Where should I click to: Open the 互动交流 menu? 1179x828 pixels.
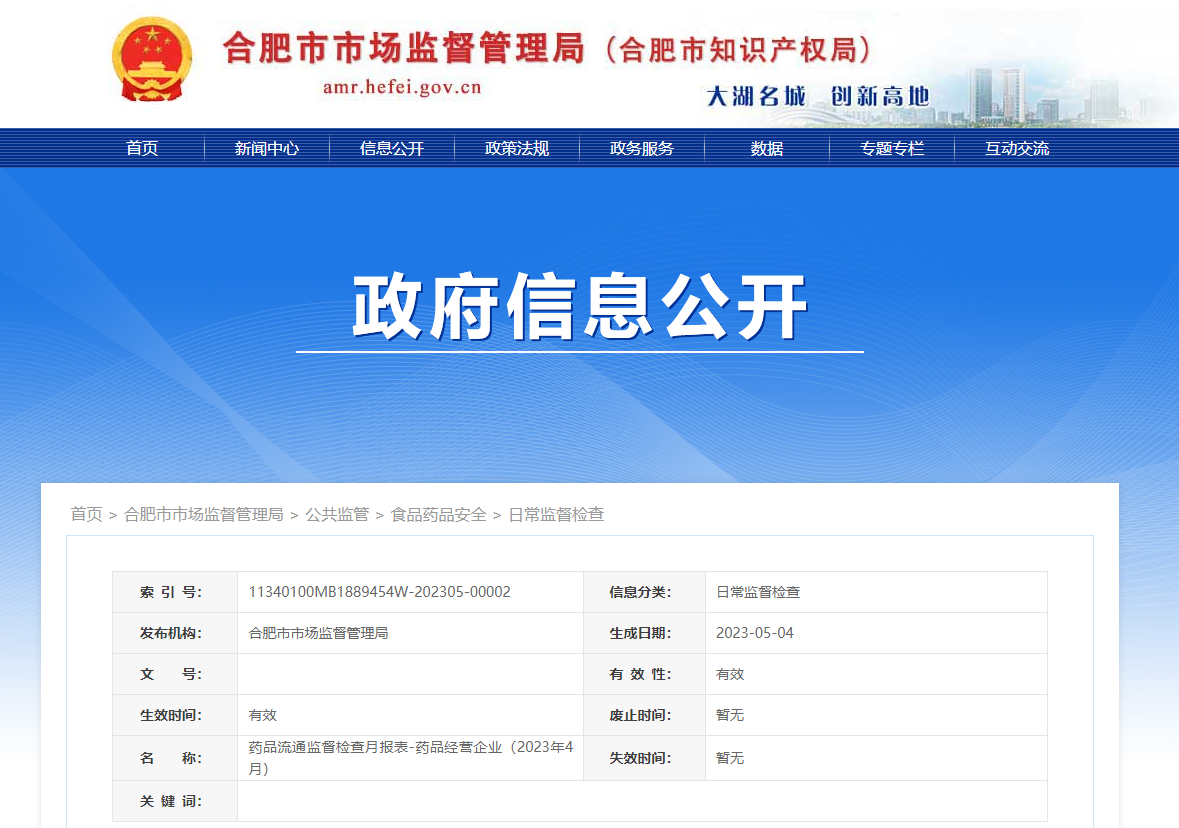tap(1016, 148)
